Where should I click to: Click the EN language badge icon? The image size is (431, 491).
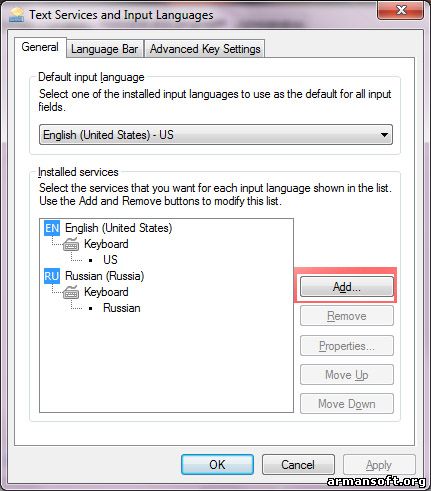click(x=52, y=228)
